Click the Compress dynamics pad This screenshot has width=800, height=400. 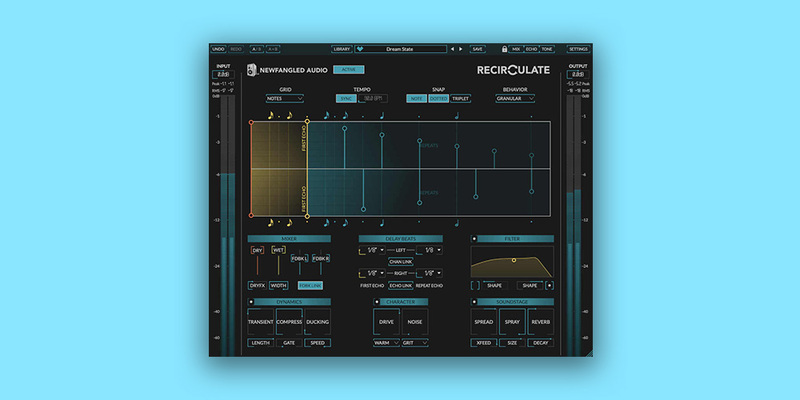click(x=289, y=322)
